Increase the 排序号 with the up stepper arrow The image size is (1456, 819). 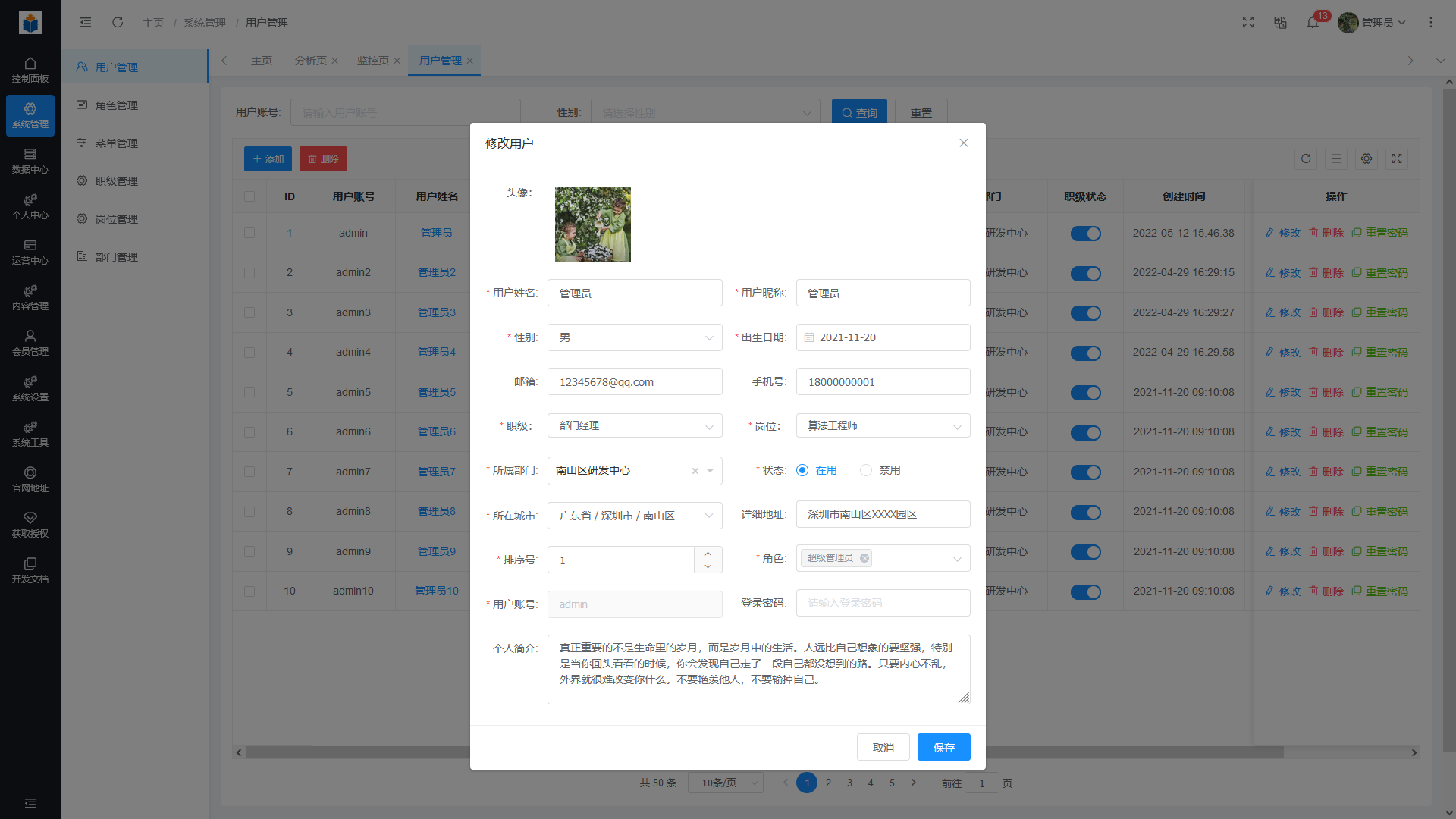[708, 554]
